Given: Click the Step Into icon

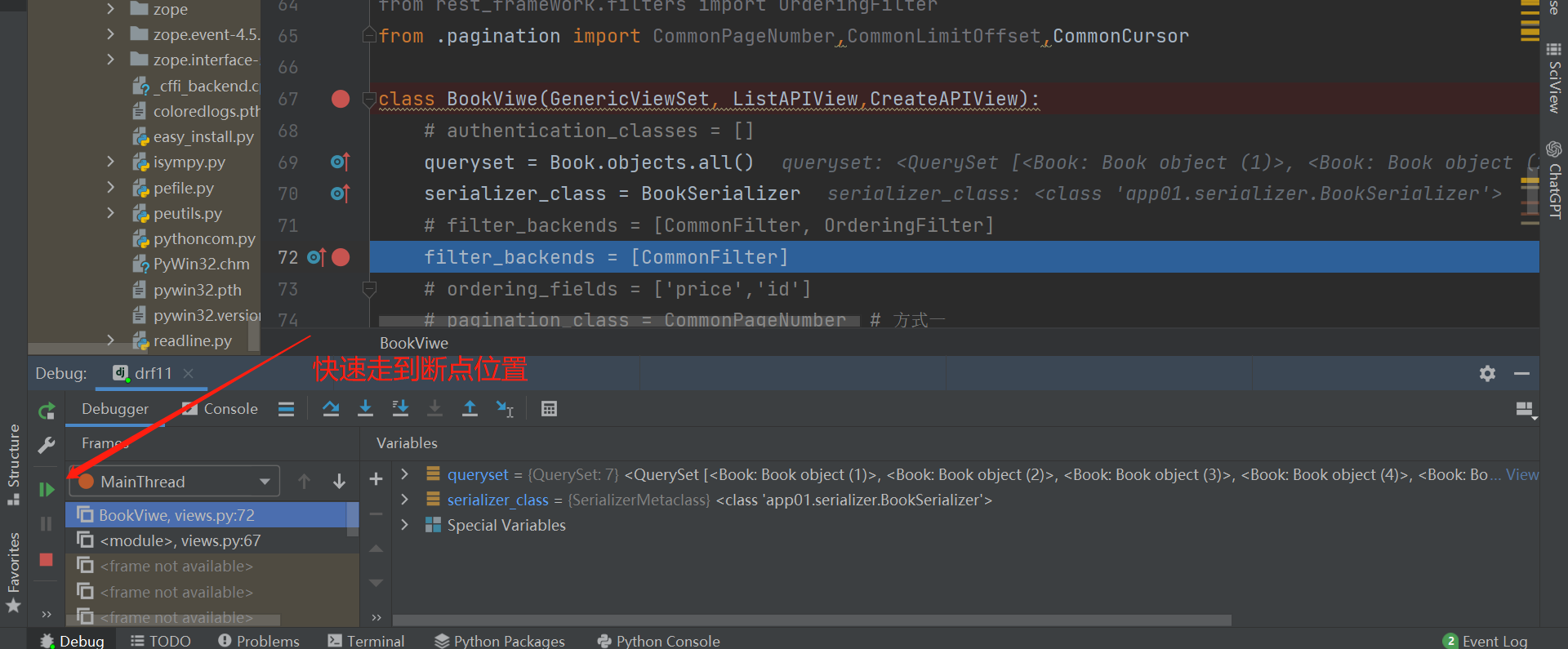Looking at the screenshot, I should [365, 409].
